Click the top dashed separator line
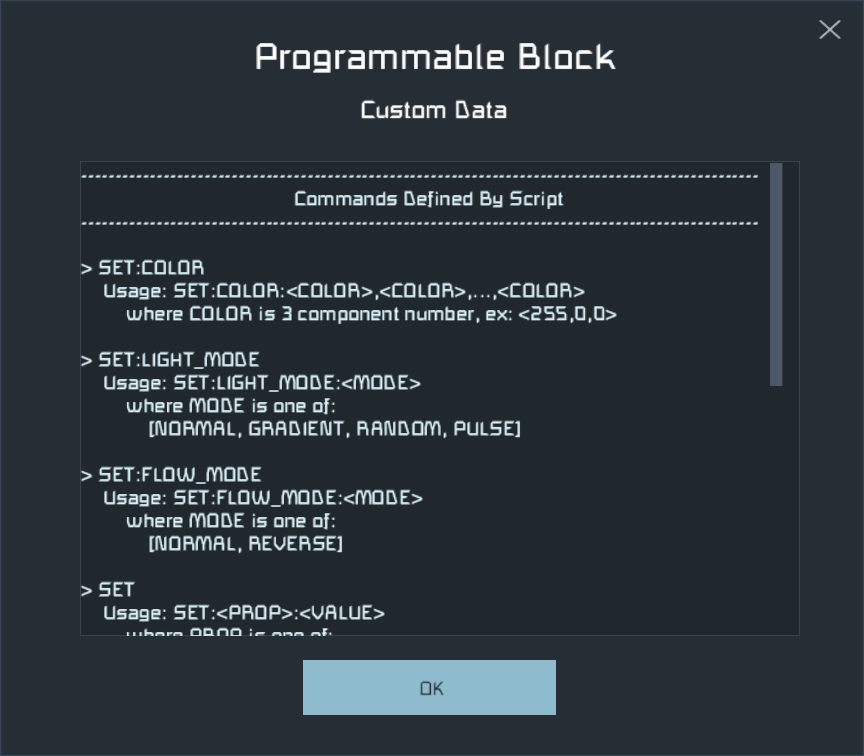The height and width of the screenshot is (756, 864). point(420,176)
